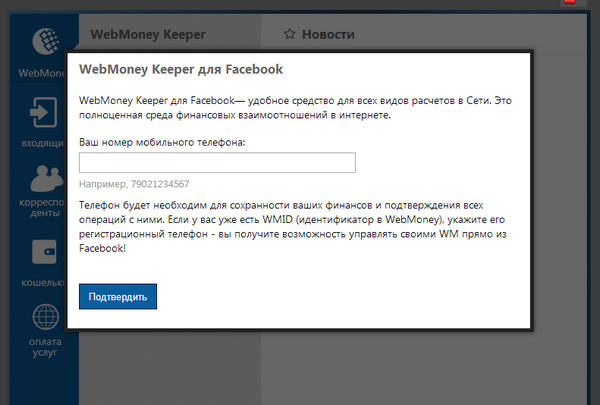Select the Новости heading tab

coord(328,34)
